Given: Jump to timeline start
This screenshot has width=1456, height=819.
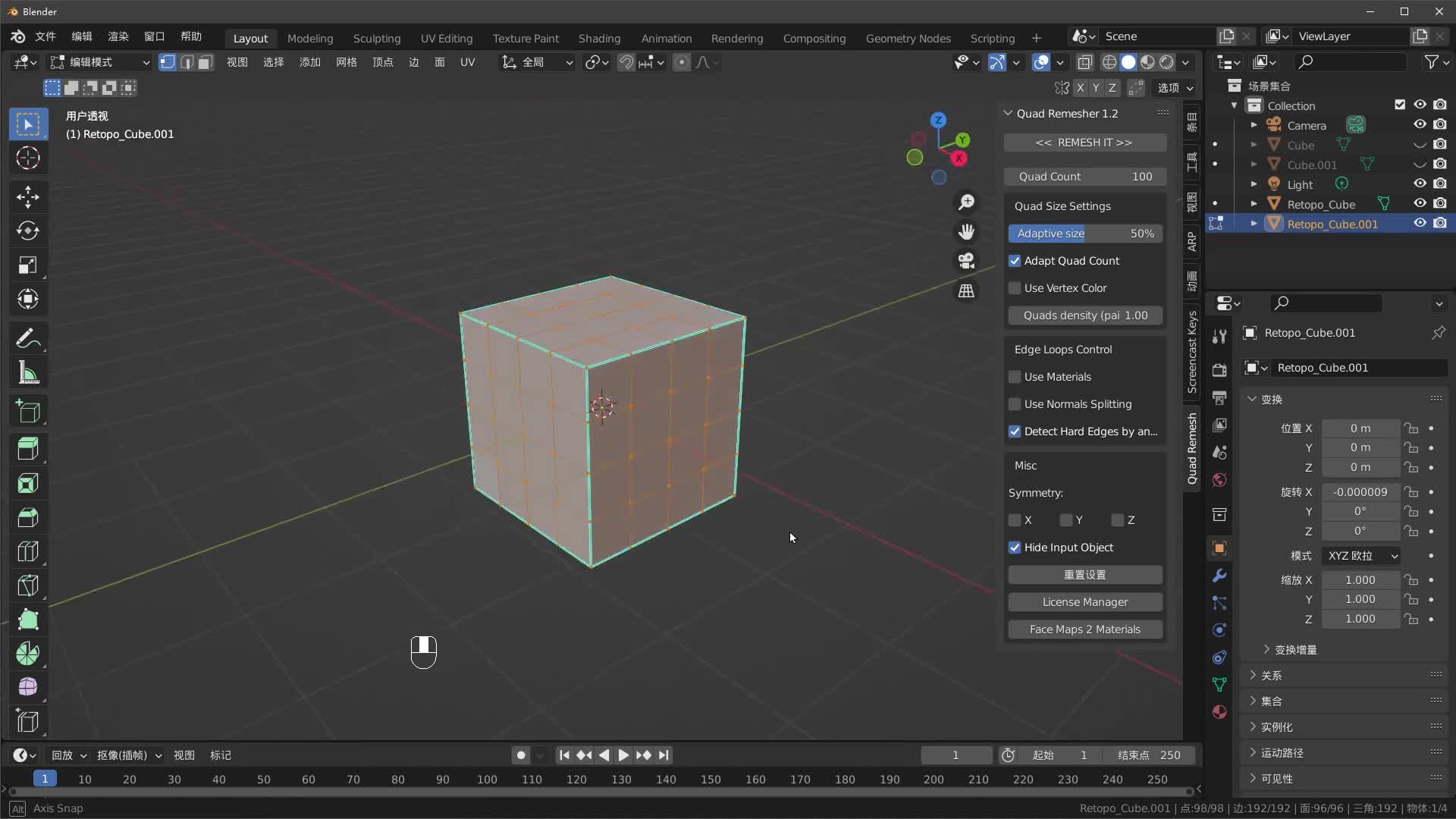Looking at the screenshot, I should [x=564, y=755].
